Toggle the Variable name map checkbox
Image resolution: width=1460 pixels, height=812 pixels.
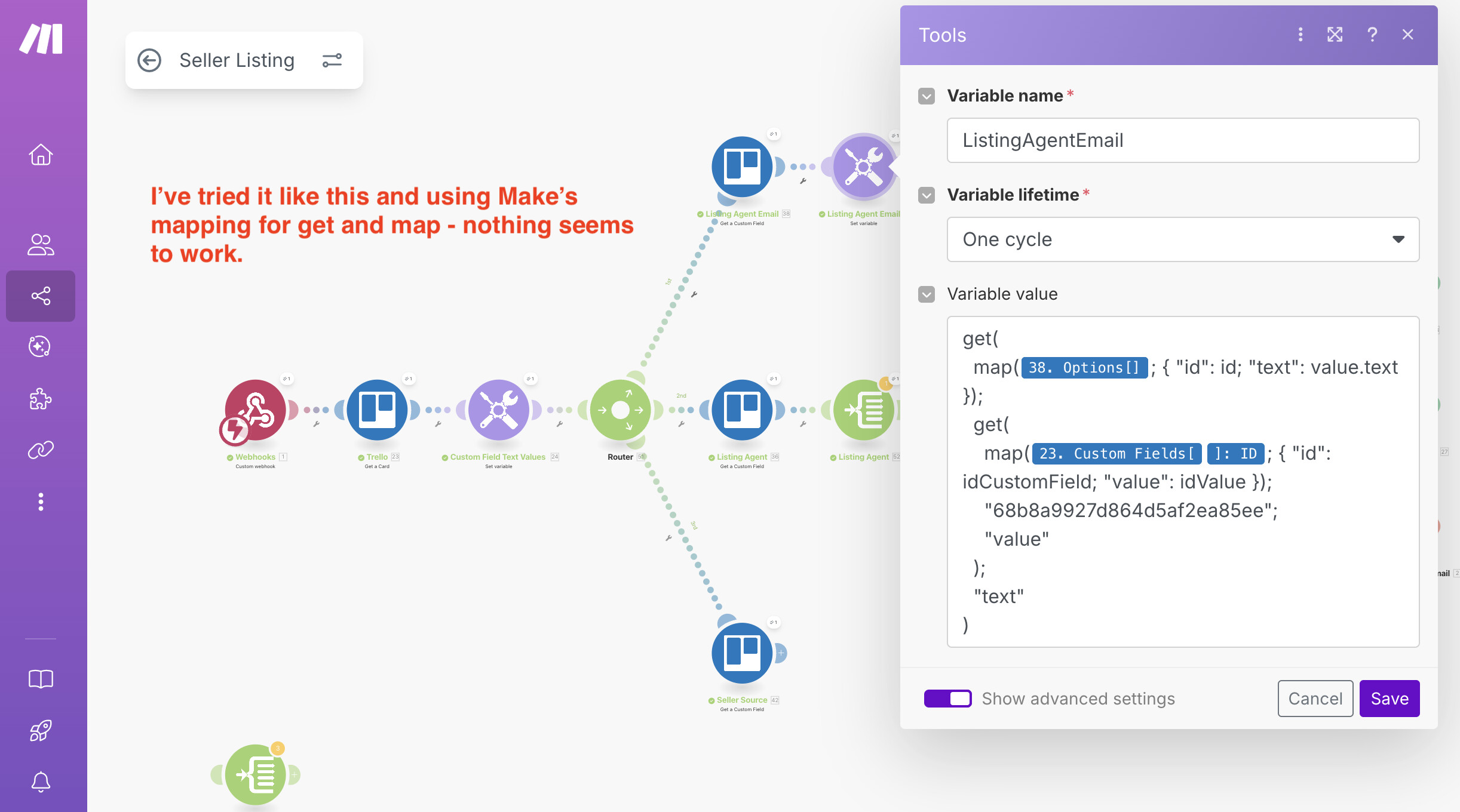(927, 96)
